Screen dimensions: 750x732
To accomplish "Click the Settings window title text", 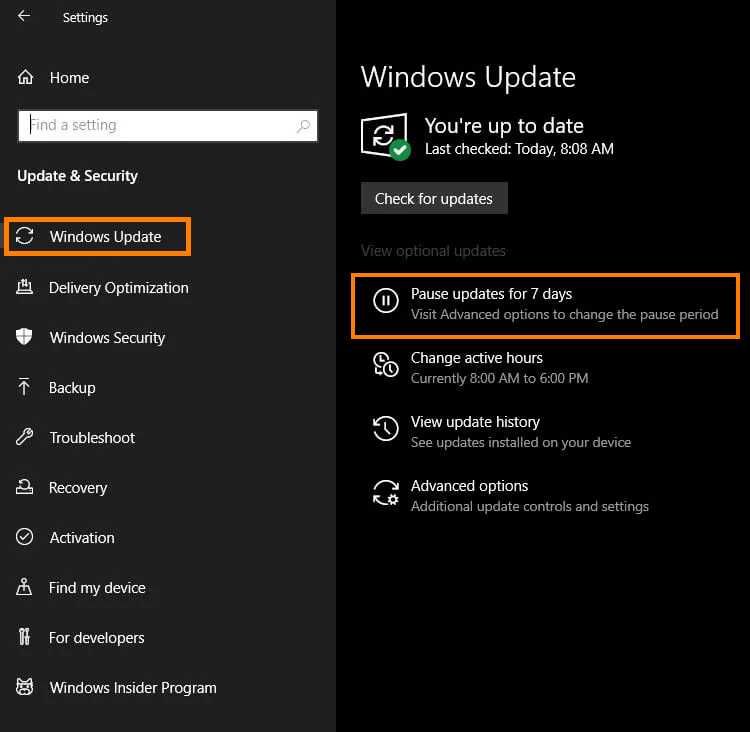I will [x=85, y=18].
